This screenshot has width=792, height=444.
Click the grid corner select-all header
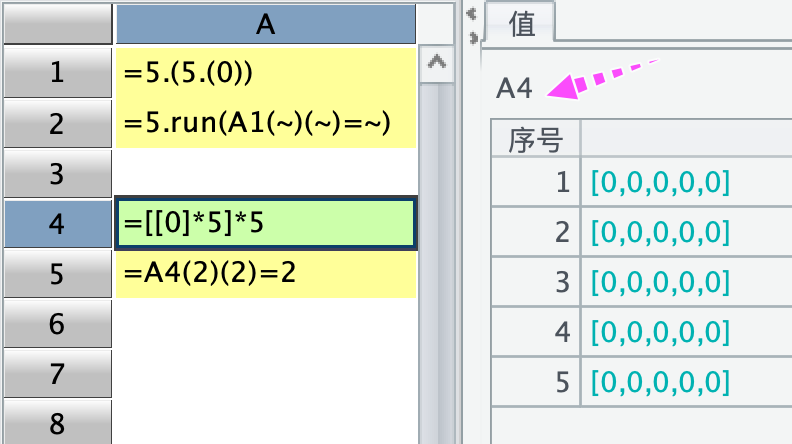58,24
